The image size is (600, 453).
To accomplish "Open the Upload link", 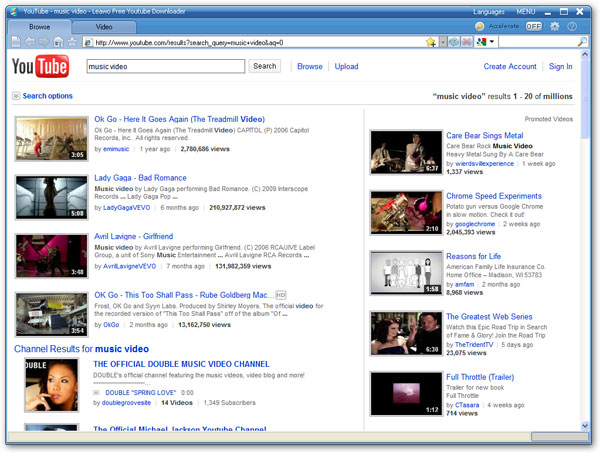I will 346,66.
